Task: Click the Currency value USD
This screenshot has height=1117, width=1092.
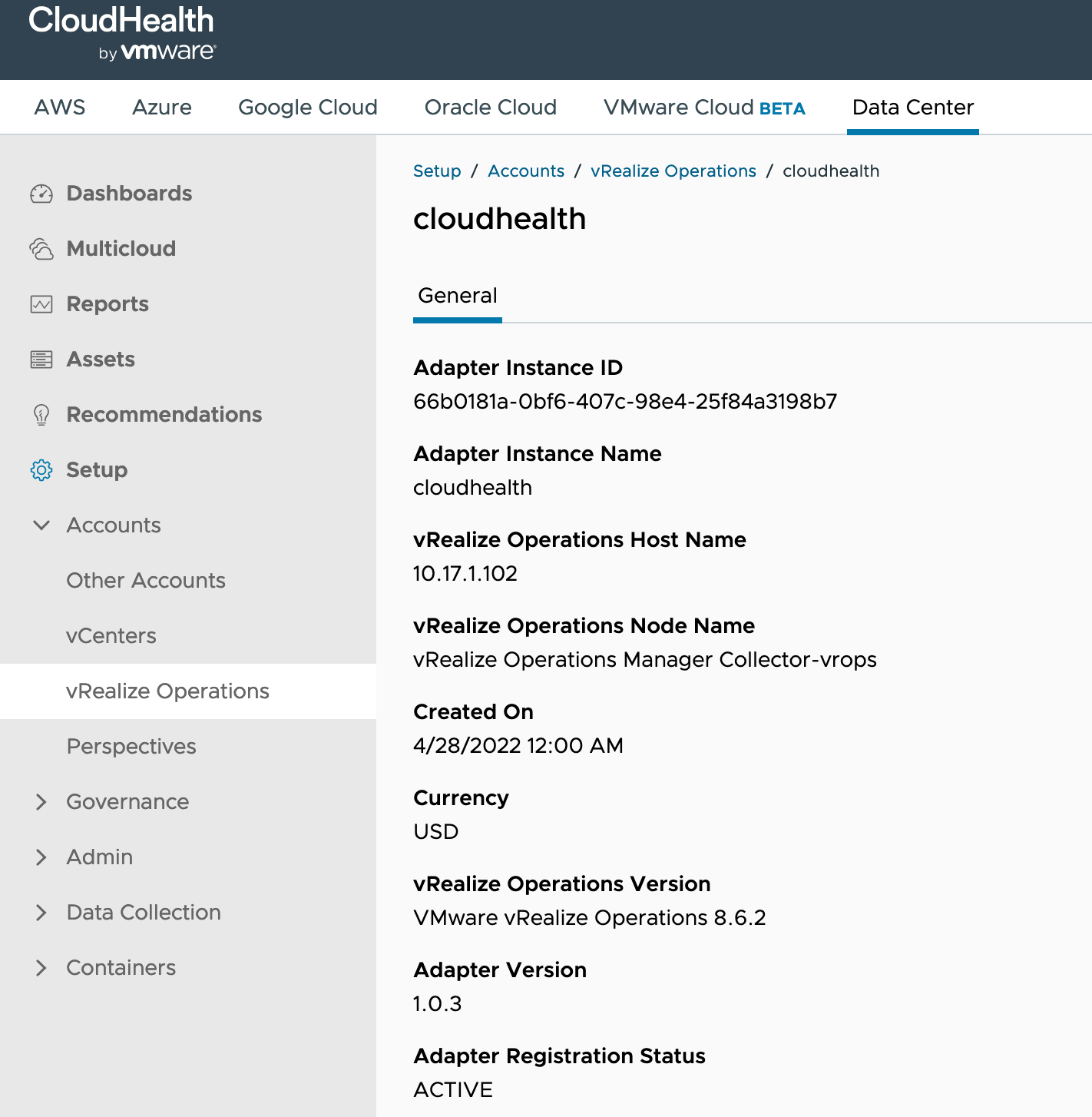Action: [435, 832]
